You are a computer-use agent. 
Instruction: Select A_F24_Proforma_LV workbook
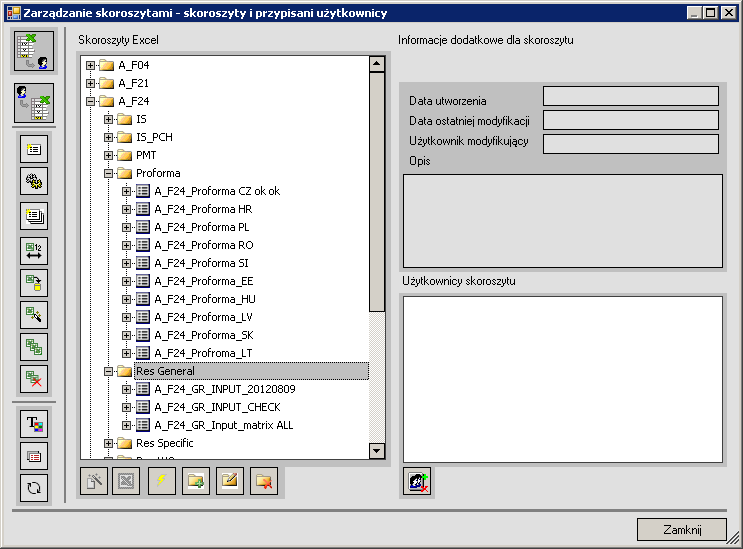pyautogui.click(x=203, y=317)
